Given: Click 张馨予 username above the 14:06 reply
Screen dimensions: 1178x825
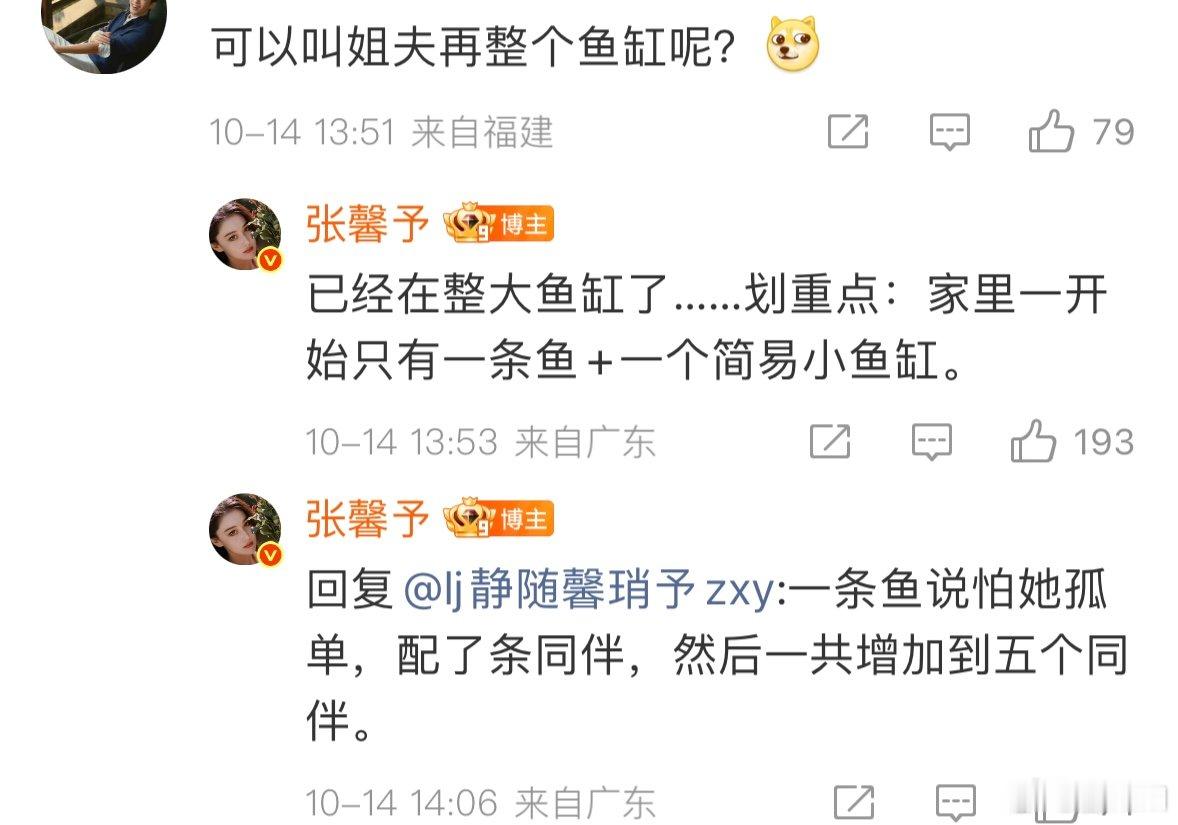Looking at the screenshot, I should [x=367, y=519].
